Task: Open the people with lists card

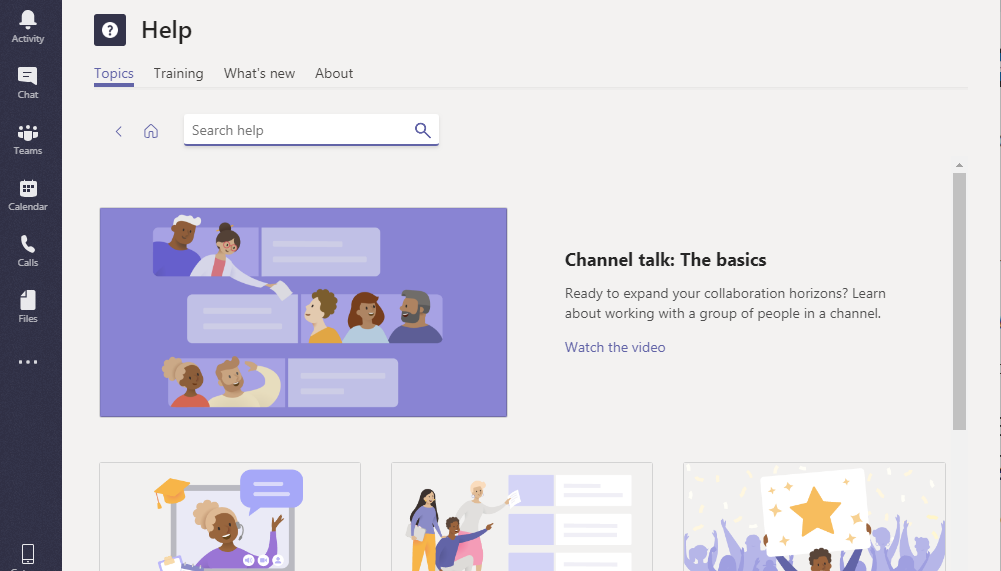Action: coord(522,517)
